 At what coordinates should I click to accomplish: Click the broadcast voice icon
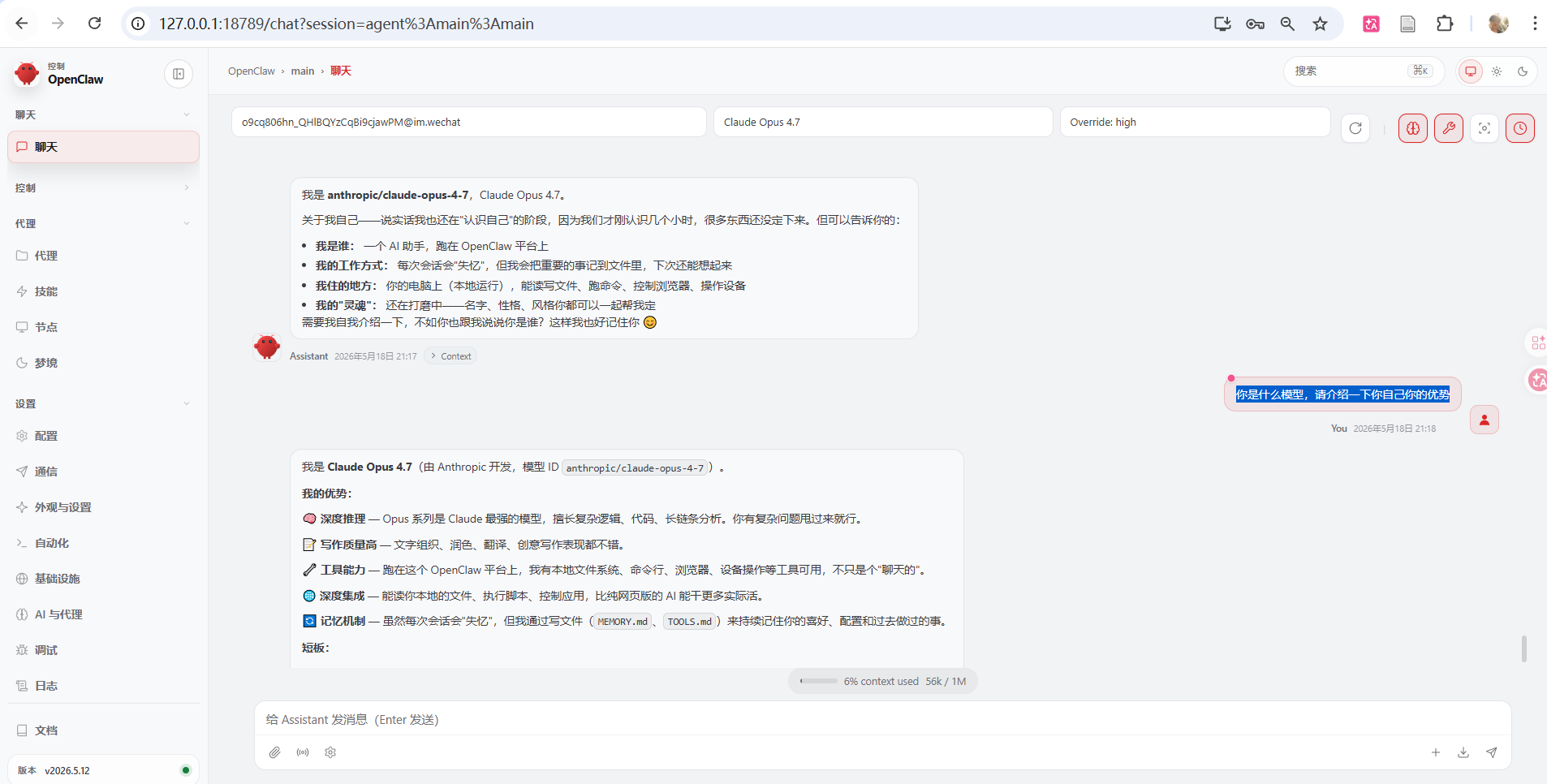pyautogui.click(x=303, y=752)
